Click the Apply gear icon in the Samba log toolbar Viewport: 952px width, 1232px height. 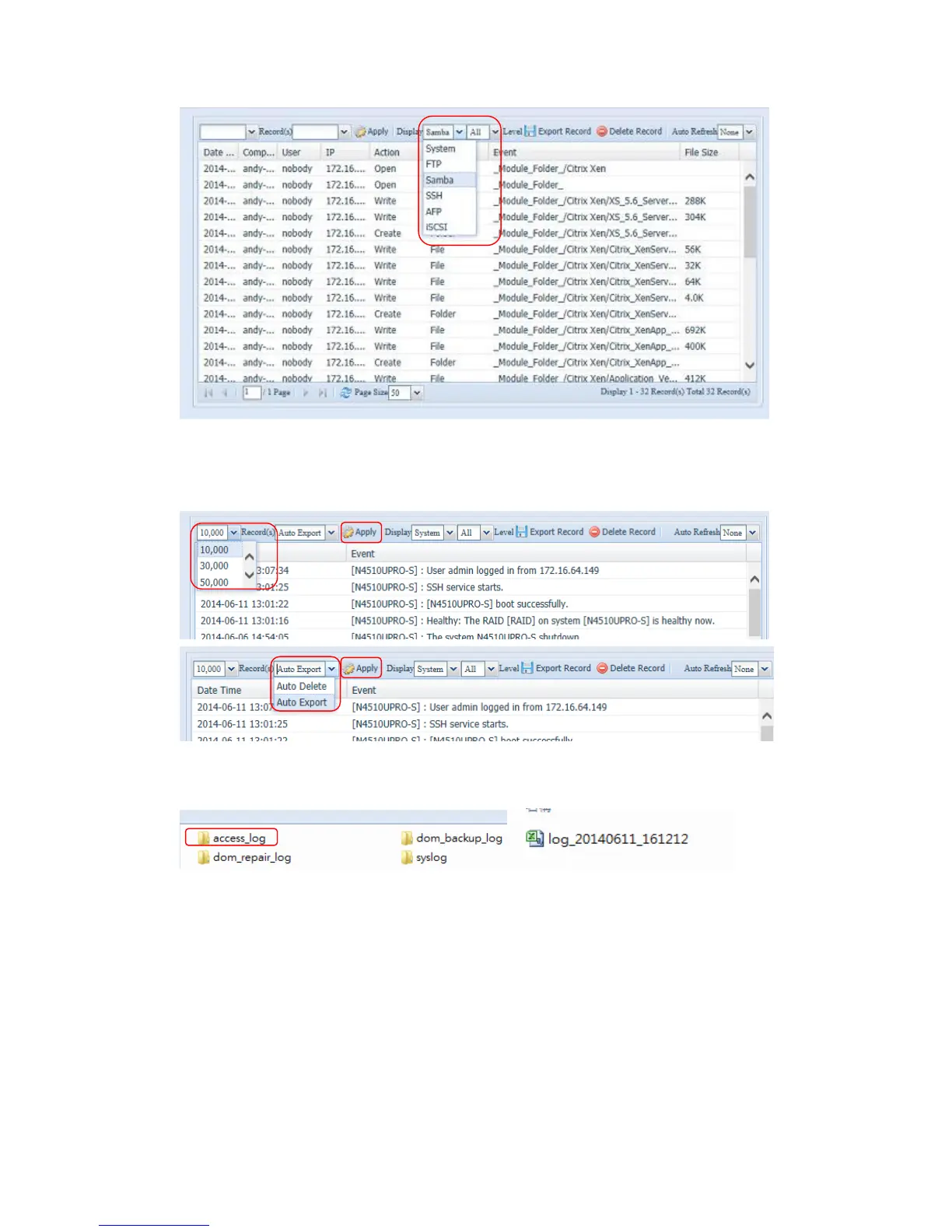click(361, 132)
